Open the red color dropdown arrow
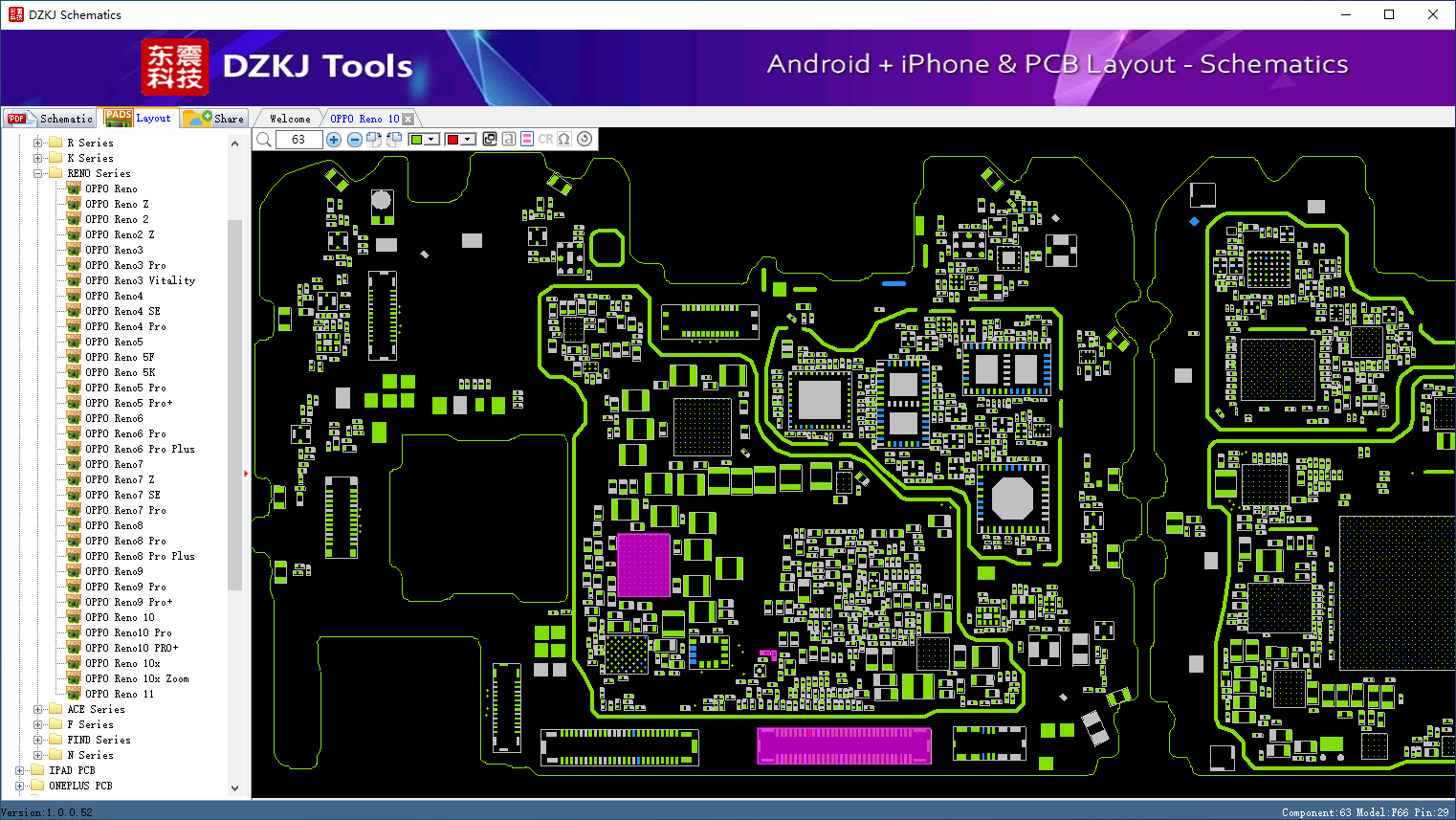Screen dimensions: 1456x820 click(469, 140)
